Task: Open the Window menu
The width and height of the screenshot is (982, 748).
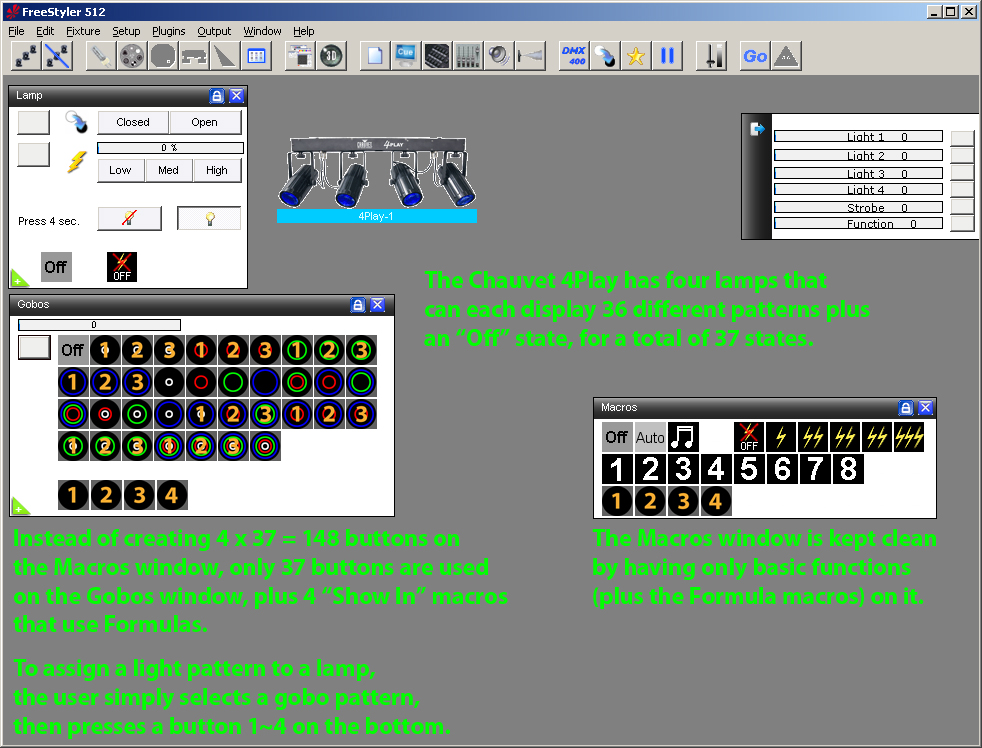Action: pos(262,31)
